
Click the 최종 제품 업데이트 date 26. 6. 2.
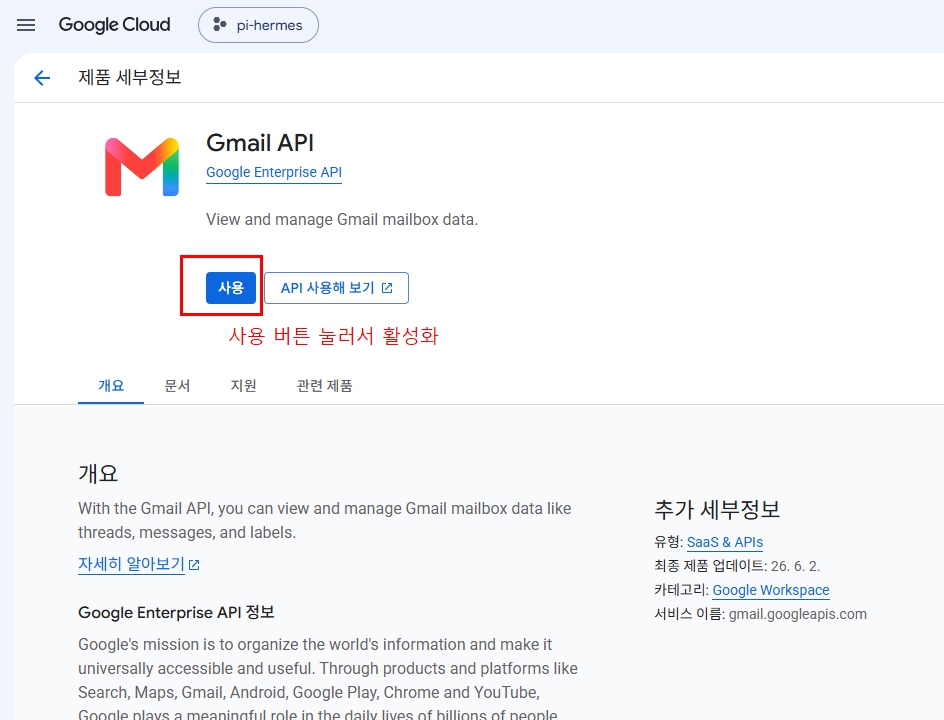pos(795,566)
